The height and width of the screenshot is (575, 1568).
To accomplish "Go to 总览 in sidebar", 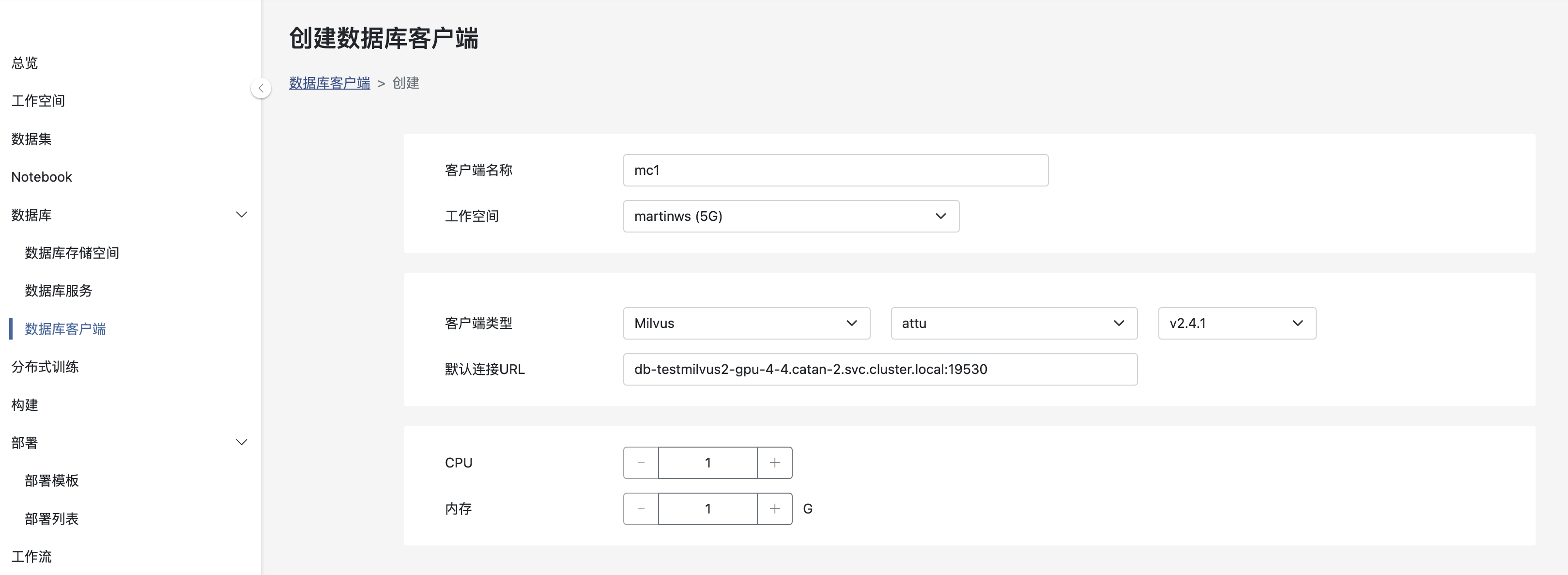I will (25, 63).
